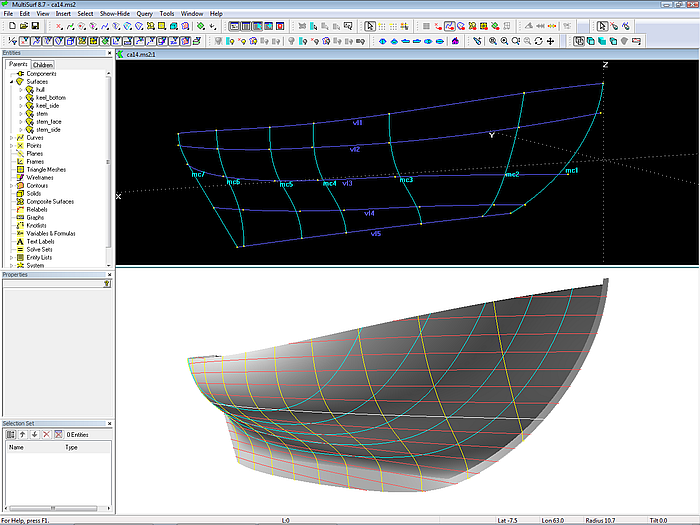Switch to the Children tab
This screenshot has width=700, height=525.
[43, 65]
